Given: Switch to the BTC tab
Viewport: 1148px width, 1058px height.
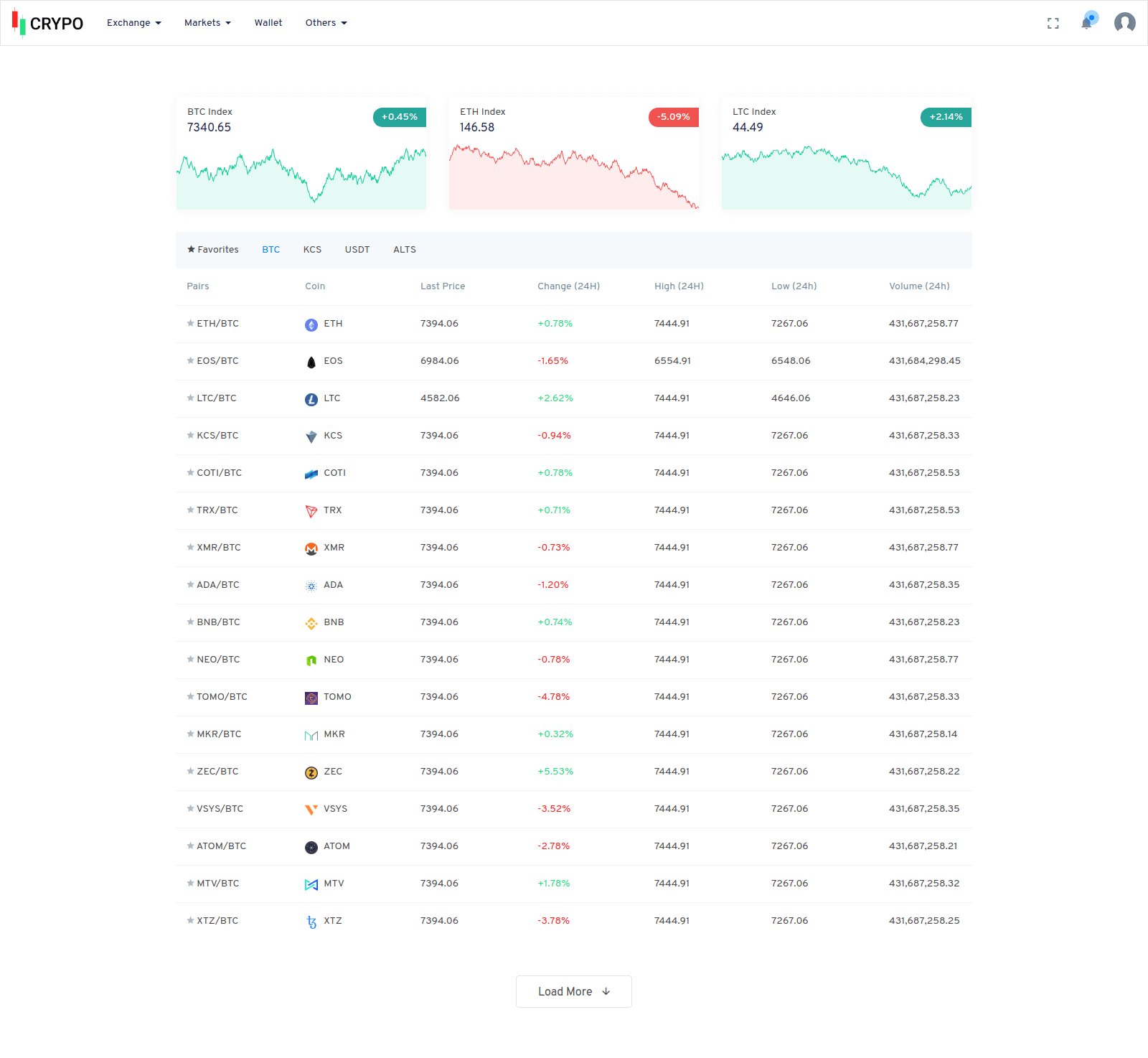Looking at the screenshot, I should click(271, 250).
